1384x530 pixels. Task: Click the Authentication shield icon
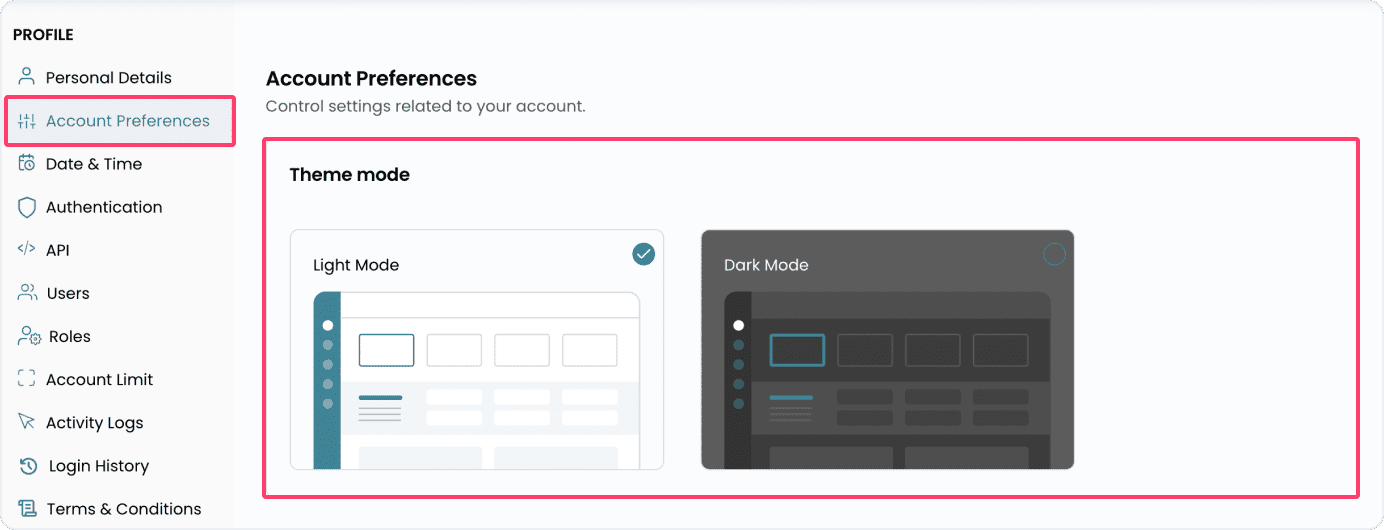[x=27, y=207]
